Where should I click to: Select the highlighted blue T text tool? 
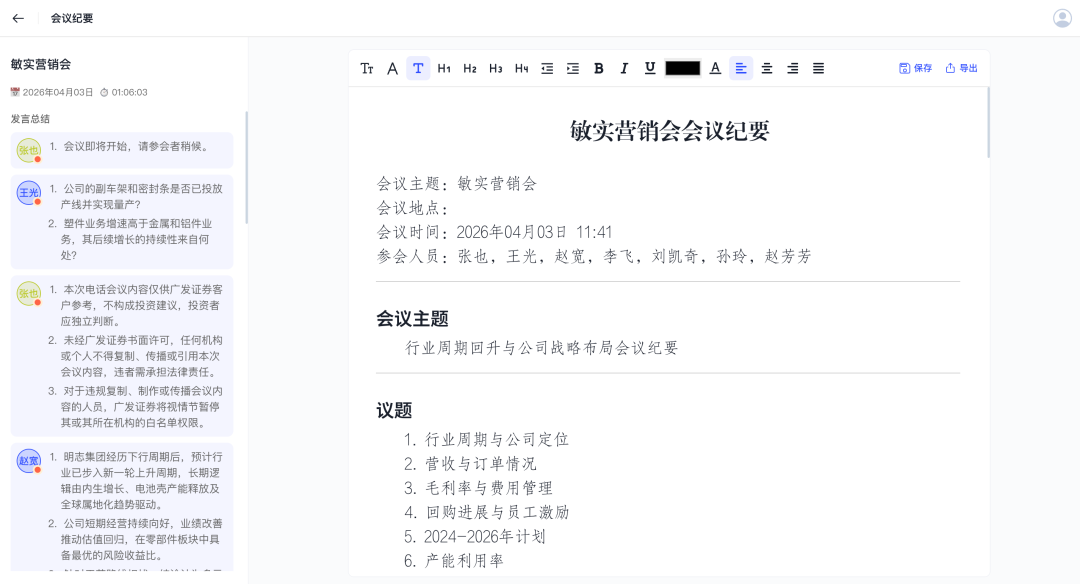pos(418,68)
